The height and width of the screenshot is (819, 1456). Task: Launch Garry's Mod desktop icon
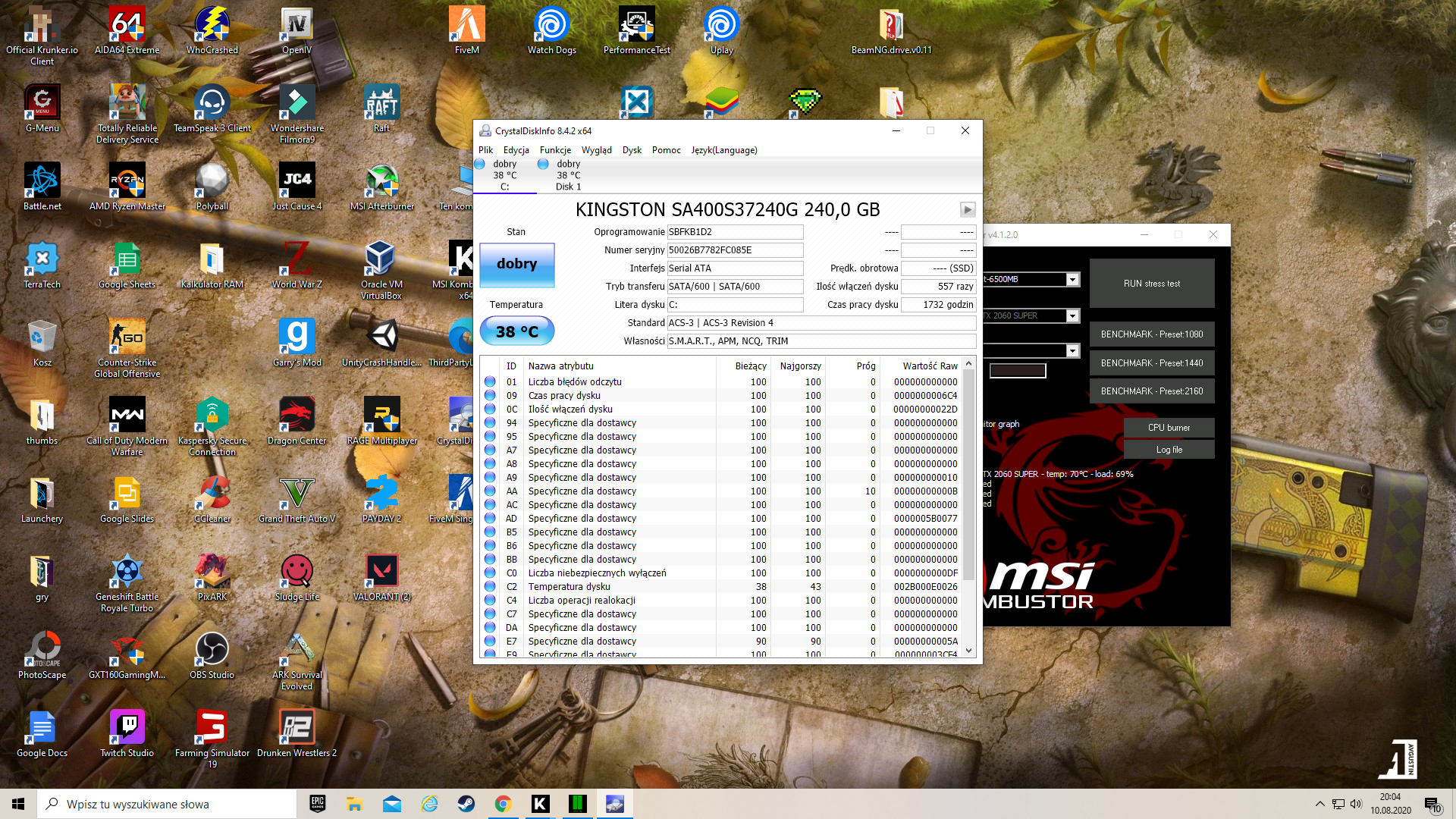point(297,343)
